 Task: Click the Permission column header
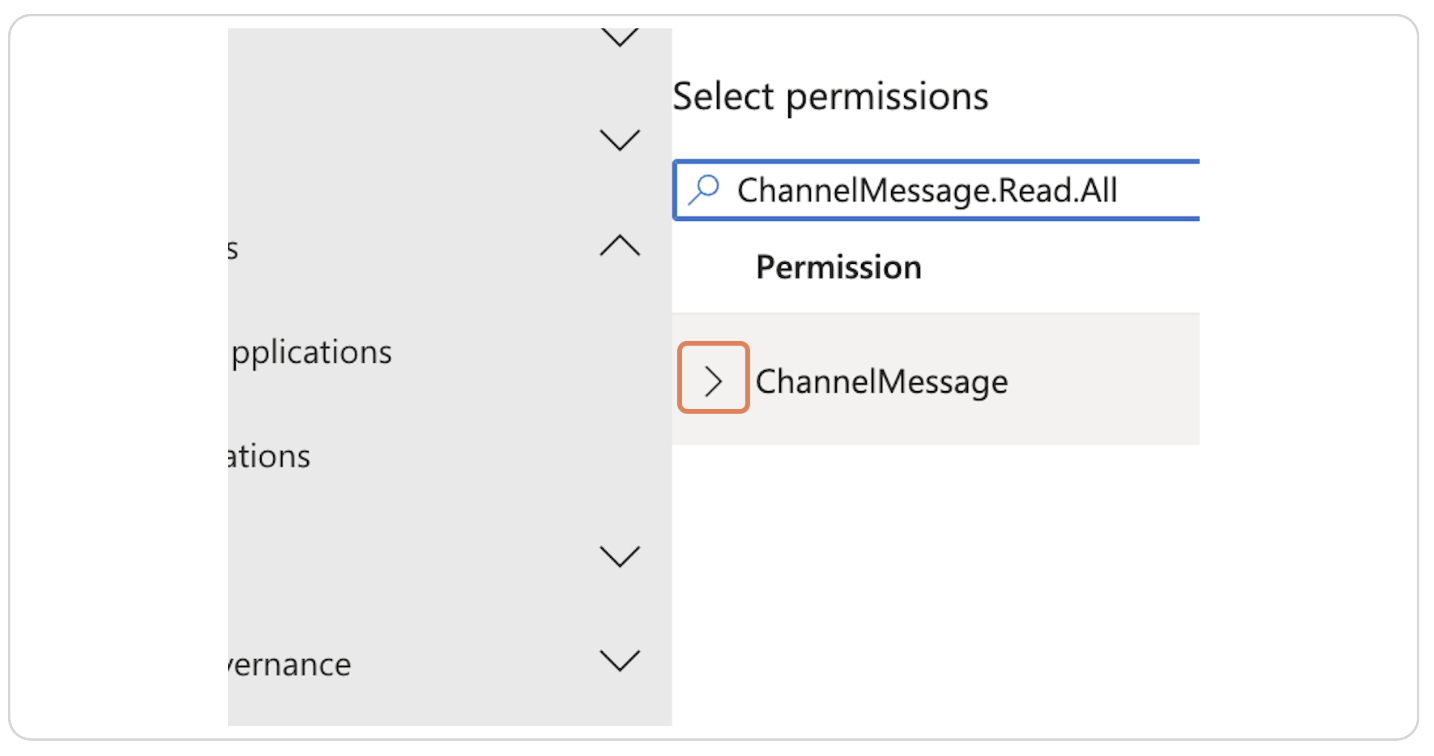838,267
